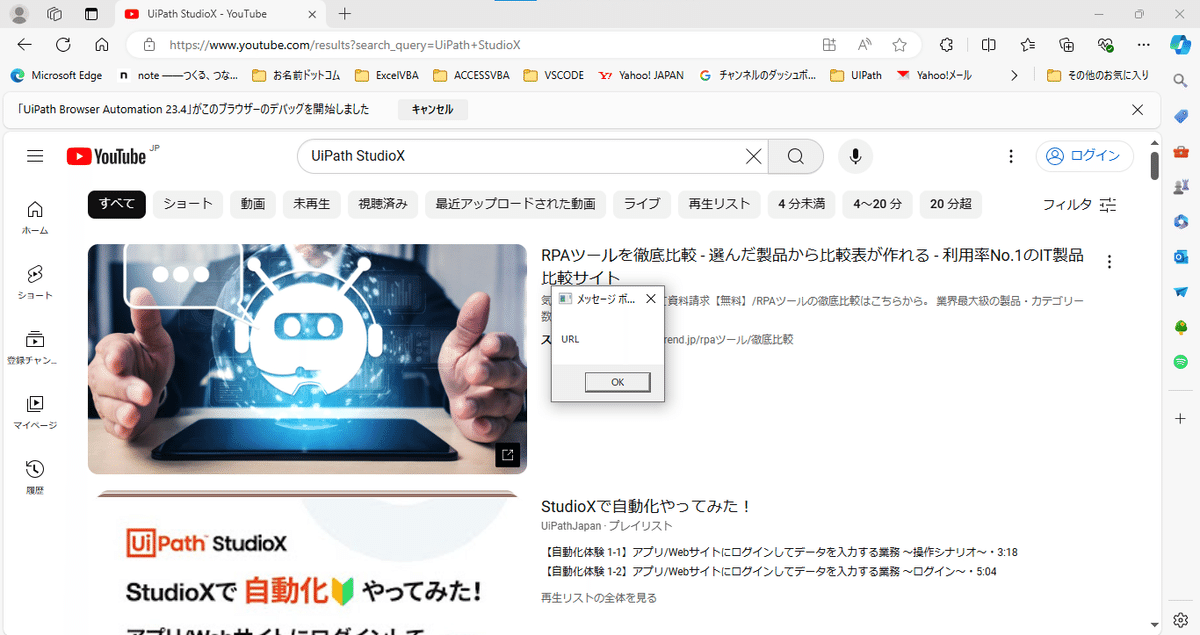
Task: Select the 最近アップロードされた動画 chip
Action: (515, 204)
